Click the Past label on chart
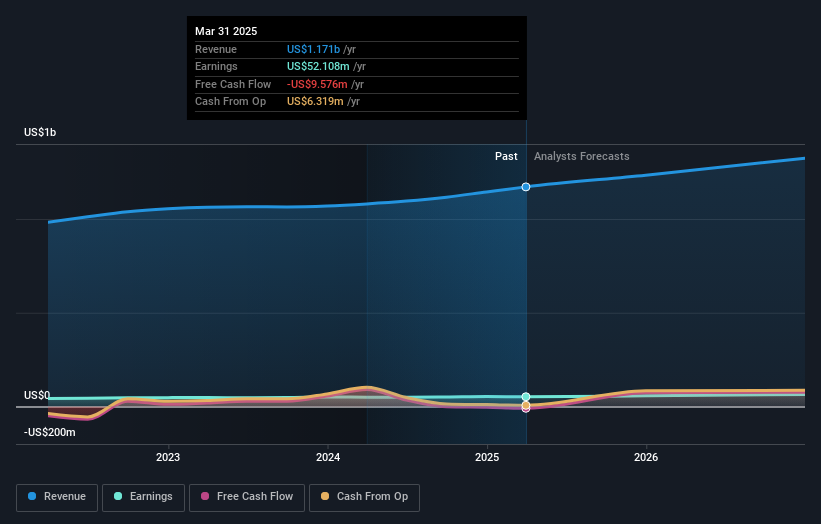Viewport: 821px width, 524px height. pos(506,157)
